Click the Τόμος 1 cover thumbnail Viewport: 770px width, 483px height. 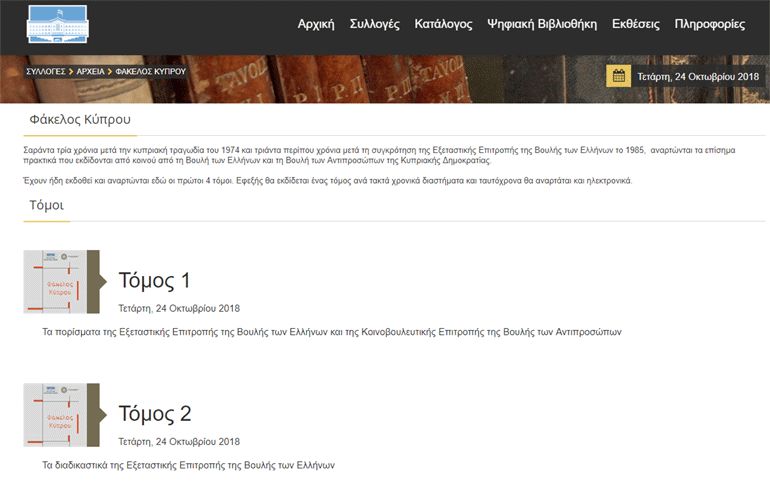tap(61, 282)
